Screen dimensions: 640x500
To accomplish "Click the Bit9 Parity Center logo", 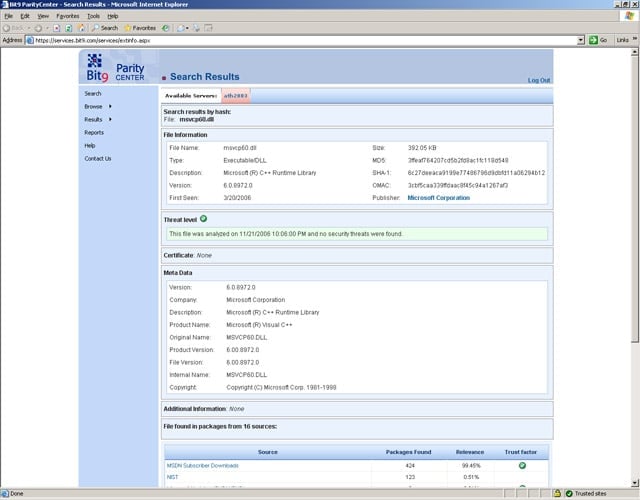I will (115, 67).
